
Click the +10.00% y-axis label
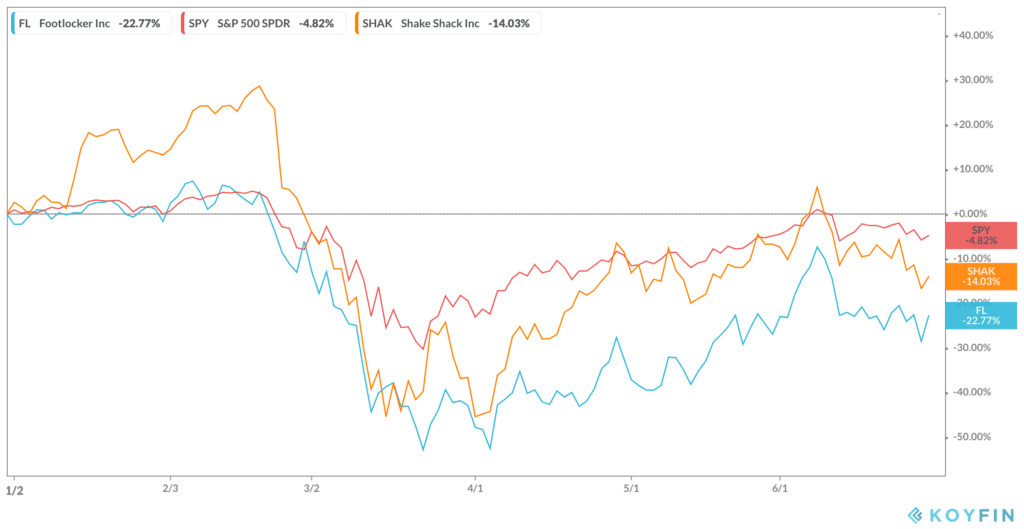tap(973, 169)
